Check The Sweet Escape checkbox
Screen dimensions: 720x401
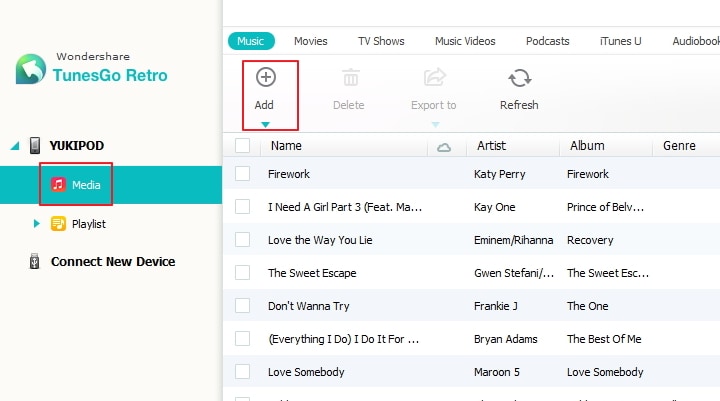pyautogui.click(x=242, y=273)
